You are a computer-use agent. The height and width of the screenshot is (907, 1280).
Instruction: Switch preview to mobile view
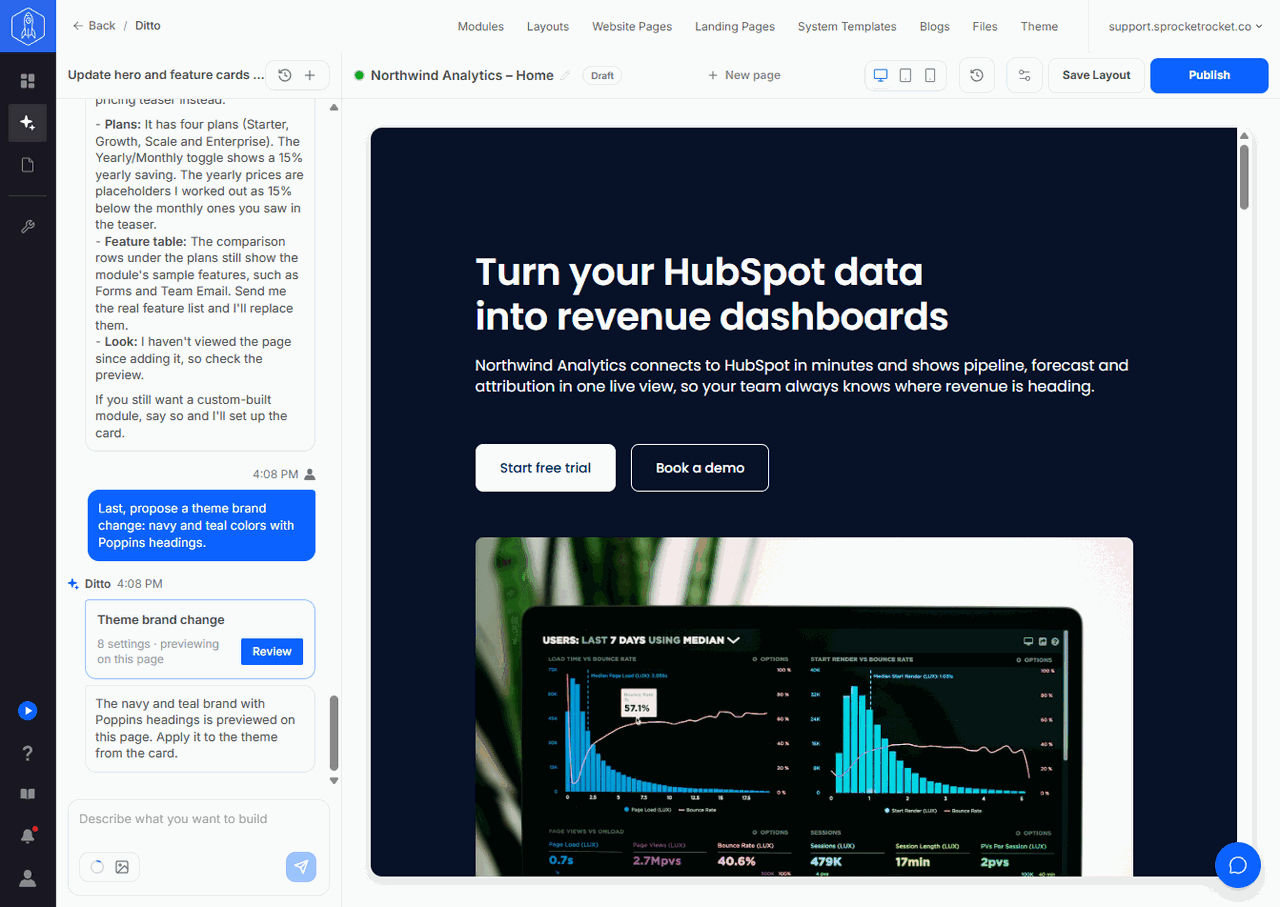pyautogui.click(x=930, y=75)
